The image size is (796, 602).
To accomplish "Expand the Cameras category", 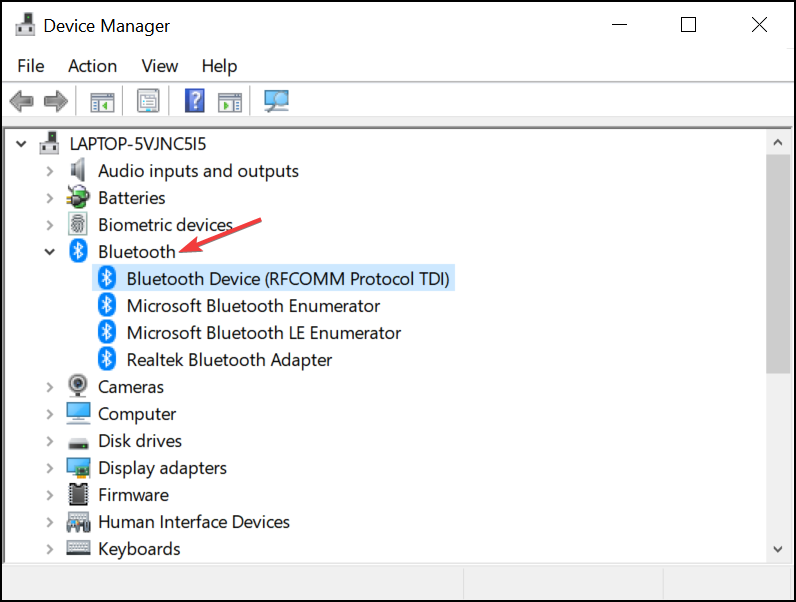I will pyautogui.click(x=50, y=387).
